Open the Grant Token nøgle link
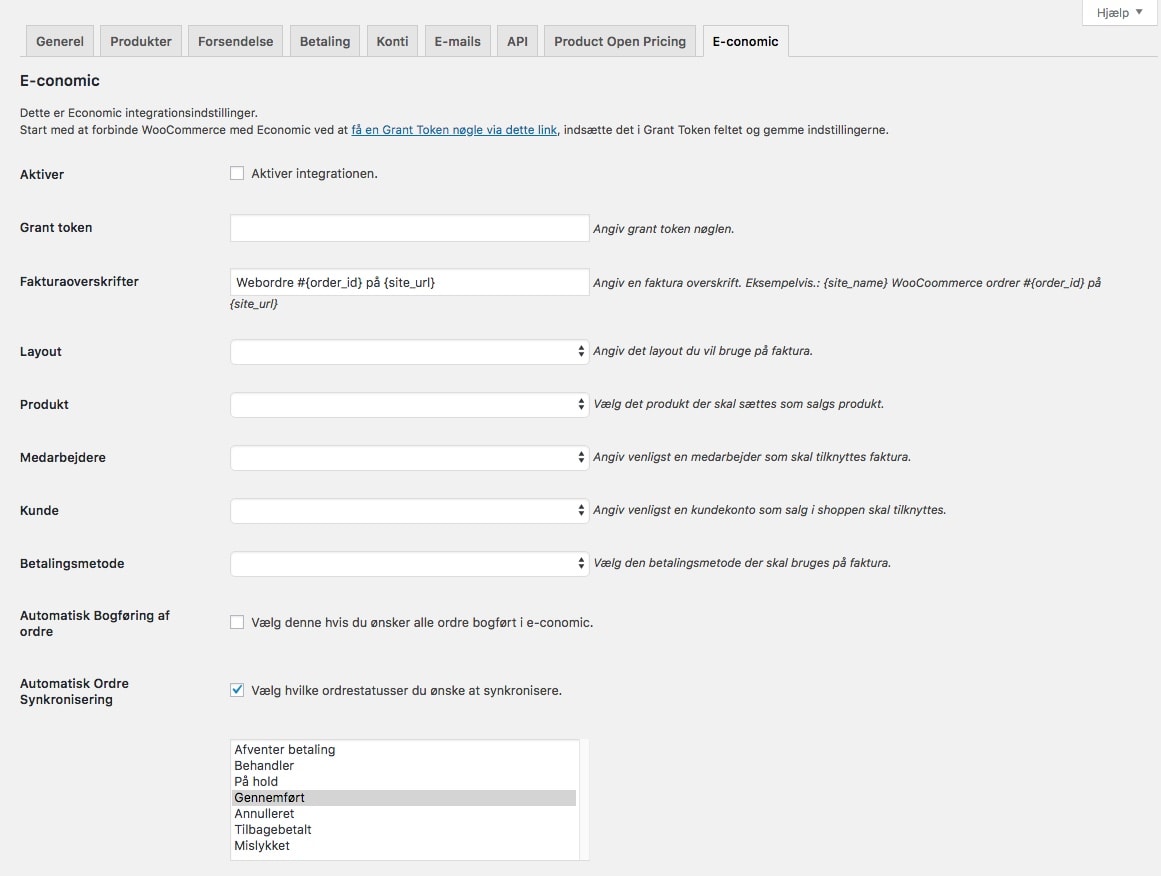Screen dimensions: 1161x876 (x=454, y=130)
